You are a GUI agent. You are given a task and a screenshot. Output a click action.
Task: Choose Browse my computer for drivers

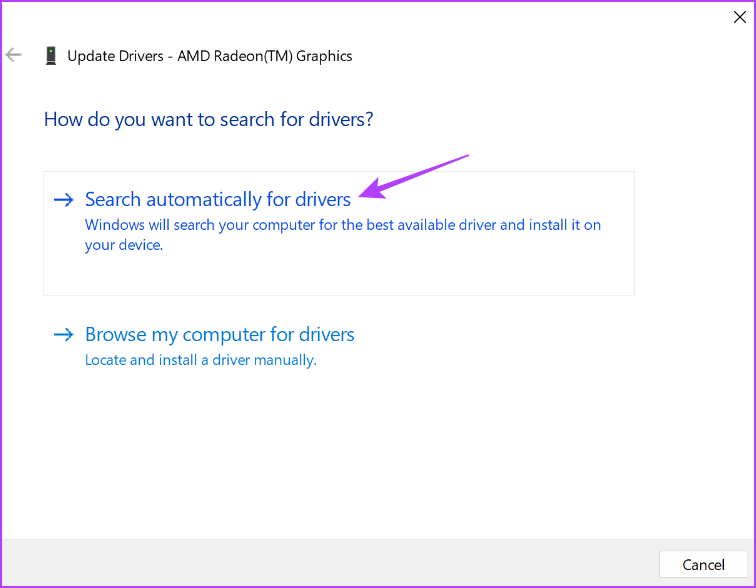[220, 334]
